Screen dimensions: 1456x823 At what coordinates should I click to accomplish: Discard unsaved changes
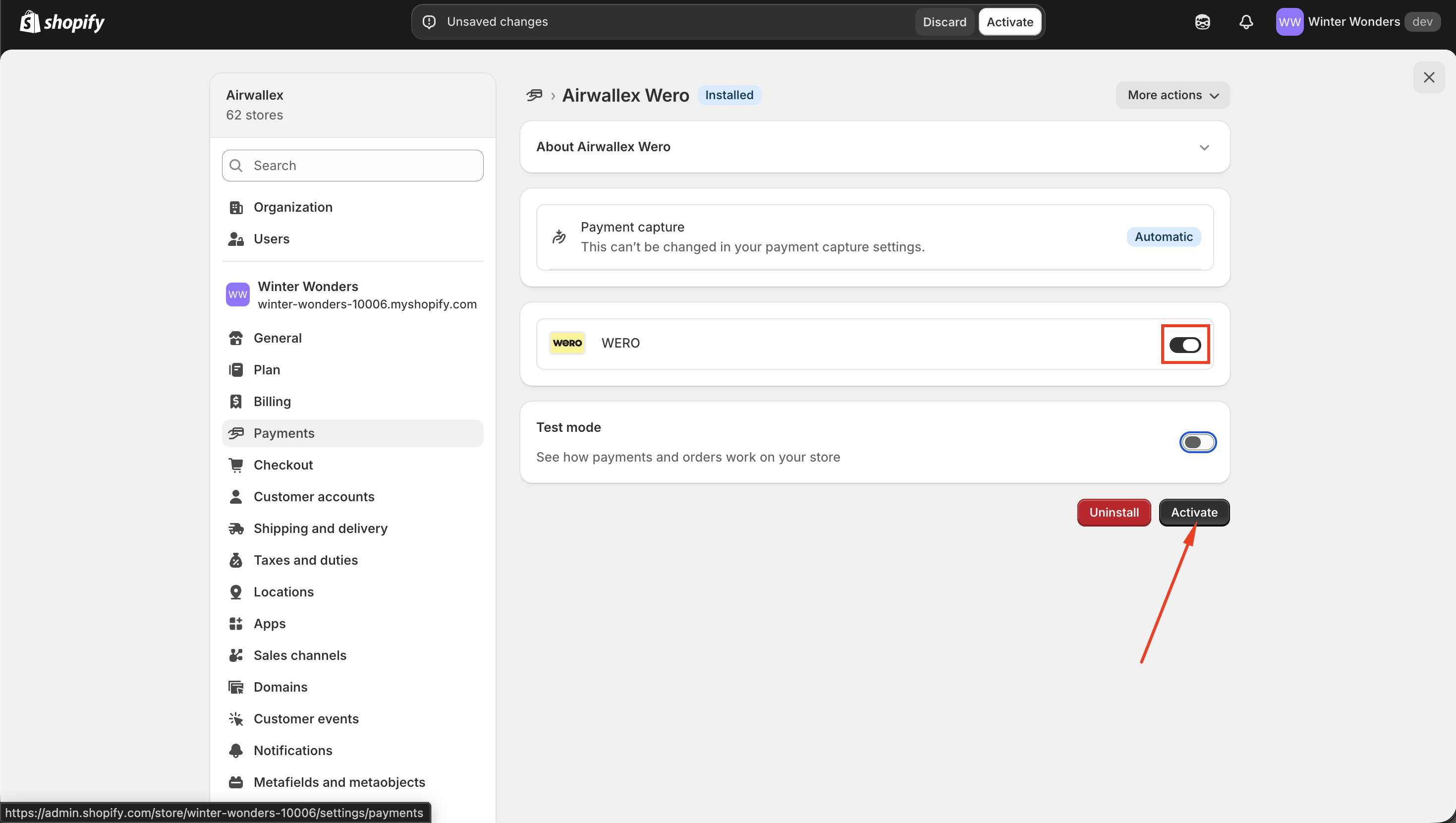point(945,22)
